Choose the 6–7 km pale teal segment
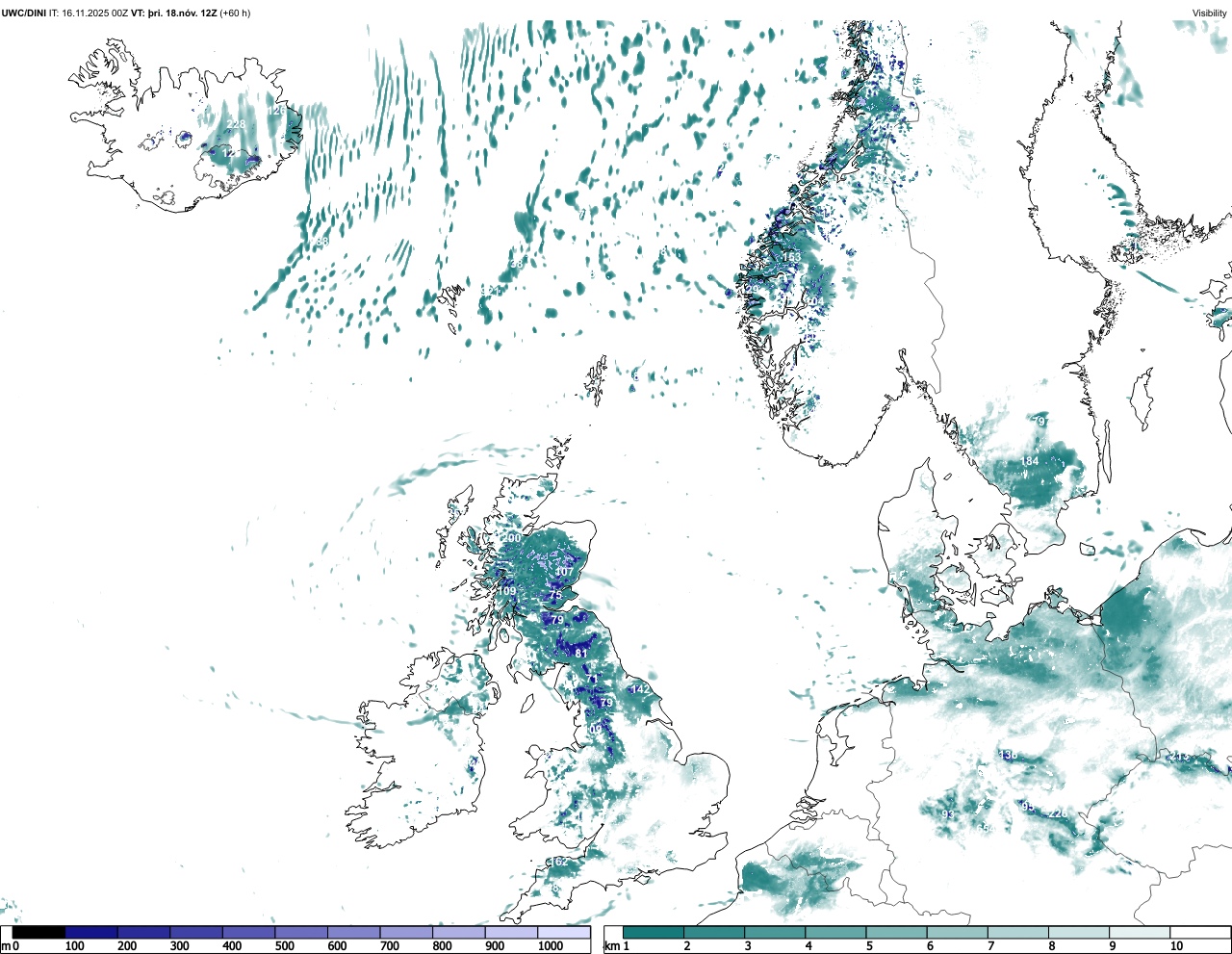 (x=957, y=932)
